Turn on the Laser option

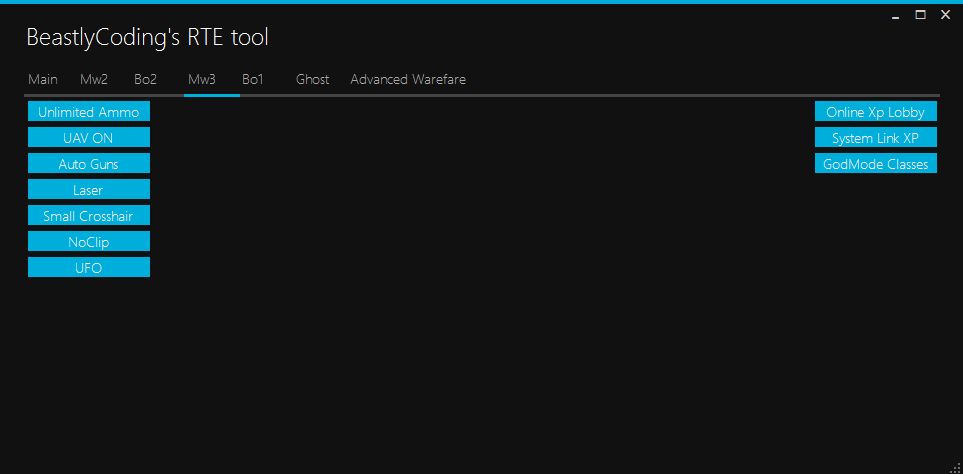coord(89,190)
